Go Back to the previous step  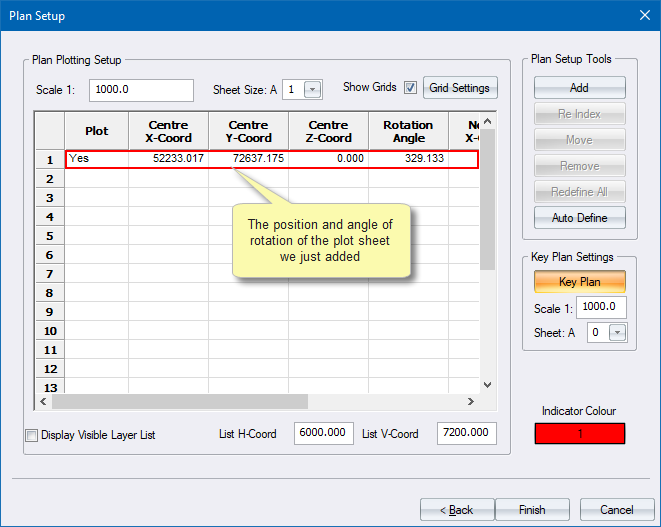[456, 510]
